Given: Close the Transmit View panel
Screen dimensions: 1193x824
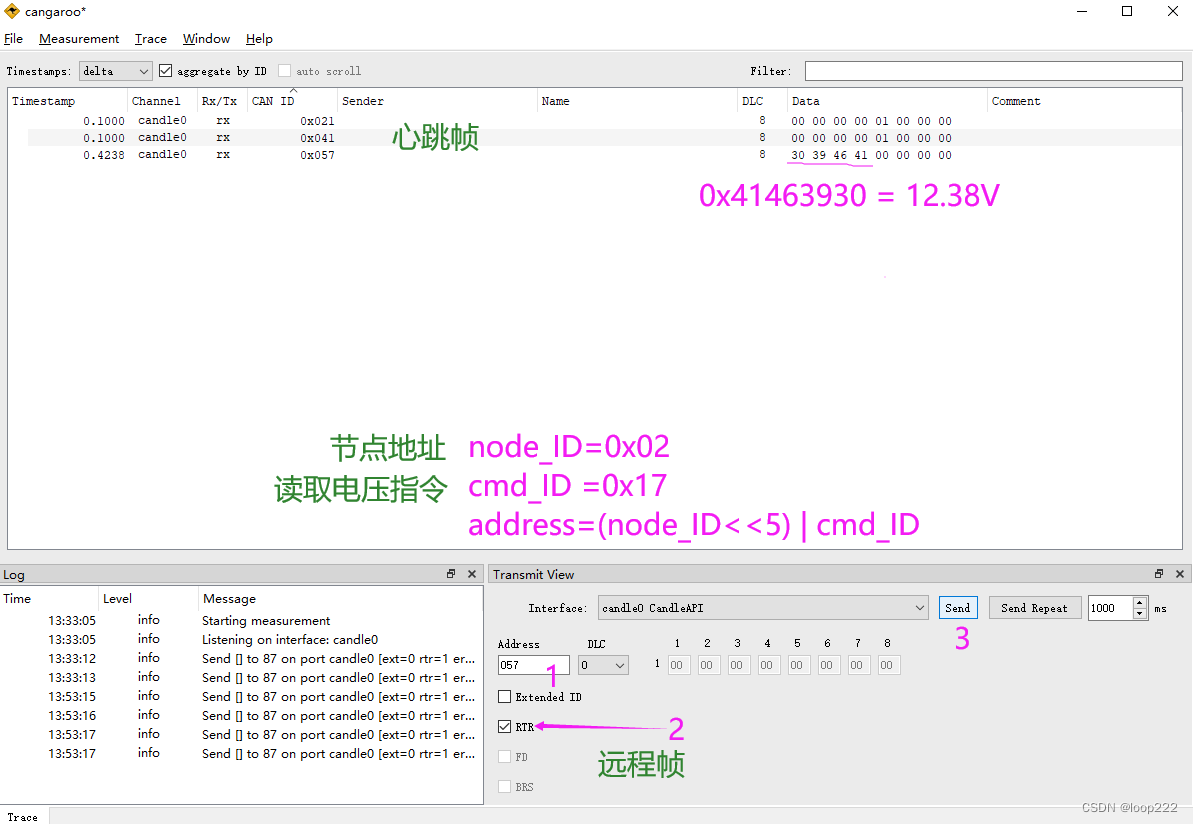Looking at the screenshot, I should pos(1180,574).
